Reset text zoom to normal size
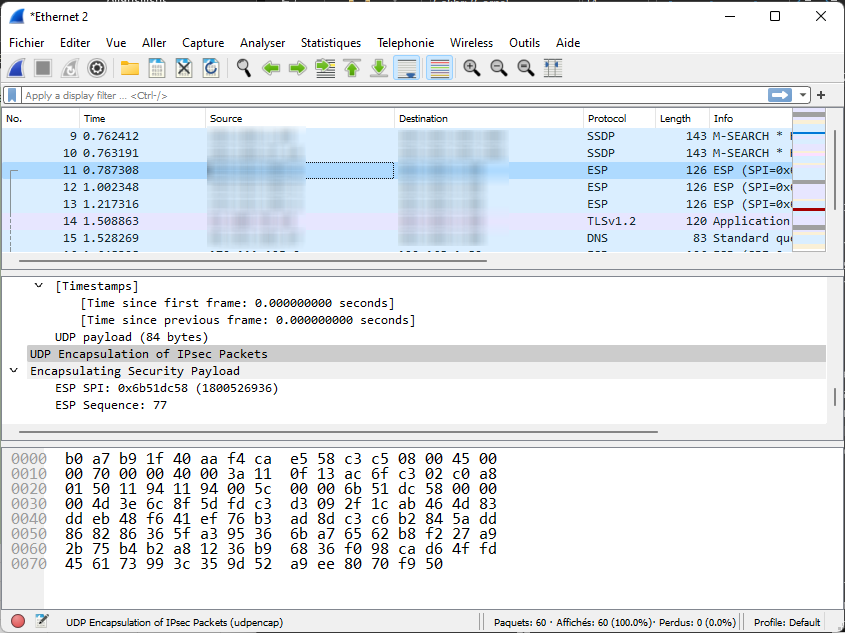The image size is (845, 633). (525, 68)
